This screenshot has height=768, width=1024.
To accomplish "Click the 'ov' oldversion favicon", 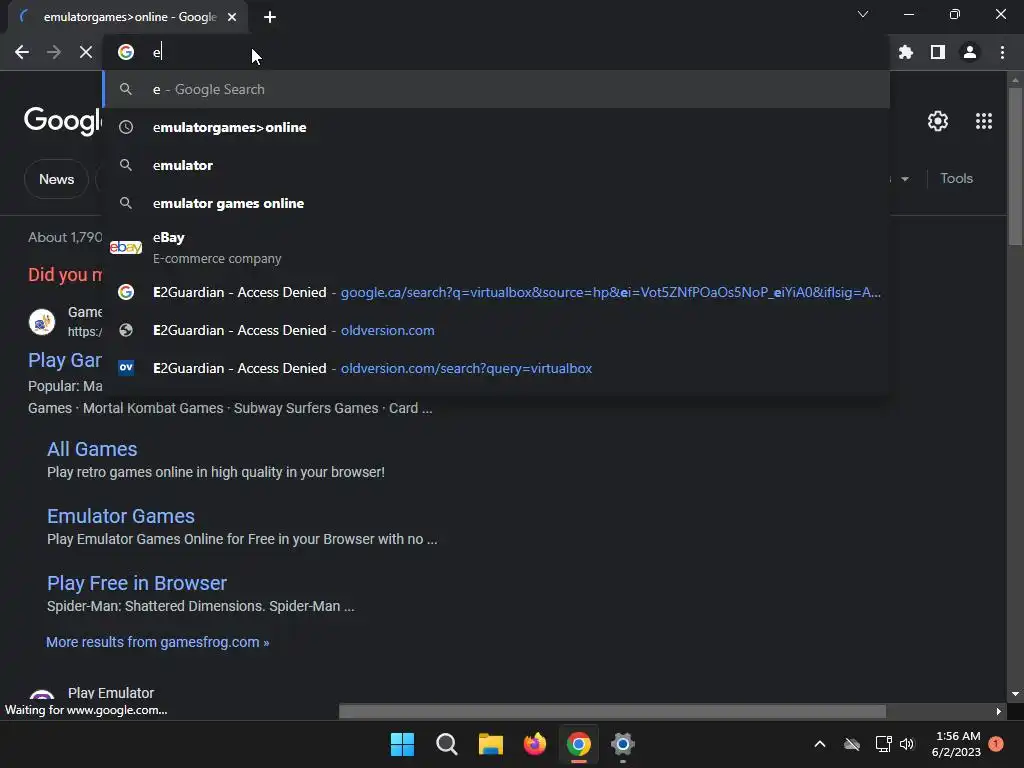I will pyautogui.click(x=126, y=368).
